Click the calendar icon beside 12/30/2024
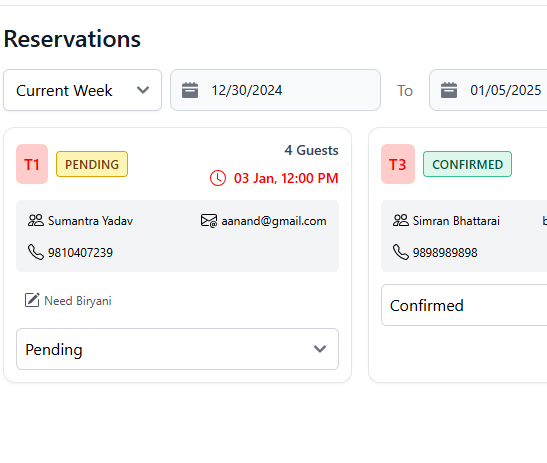The width and height of the screenshot is (547, 463). 190,90
